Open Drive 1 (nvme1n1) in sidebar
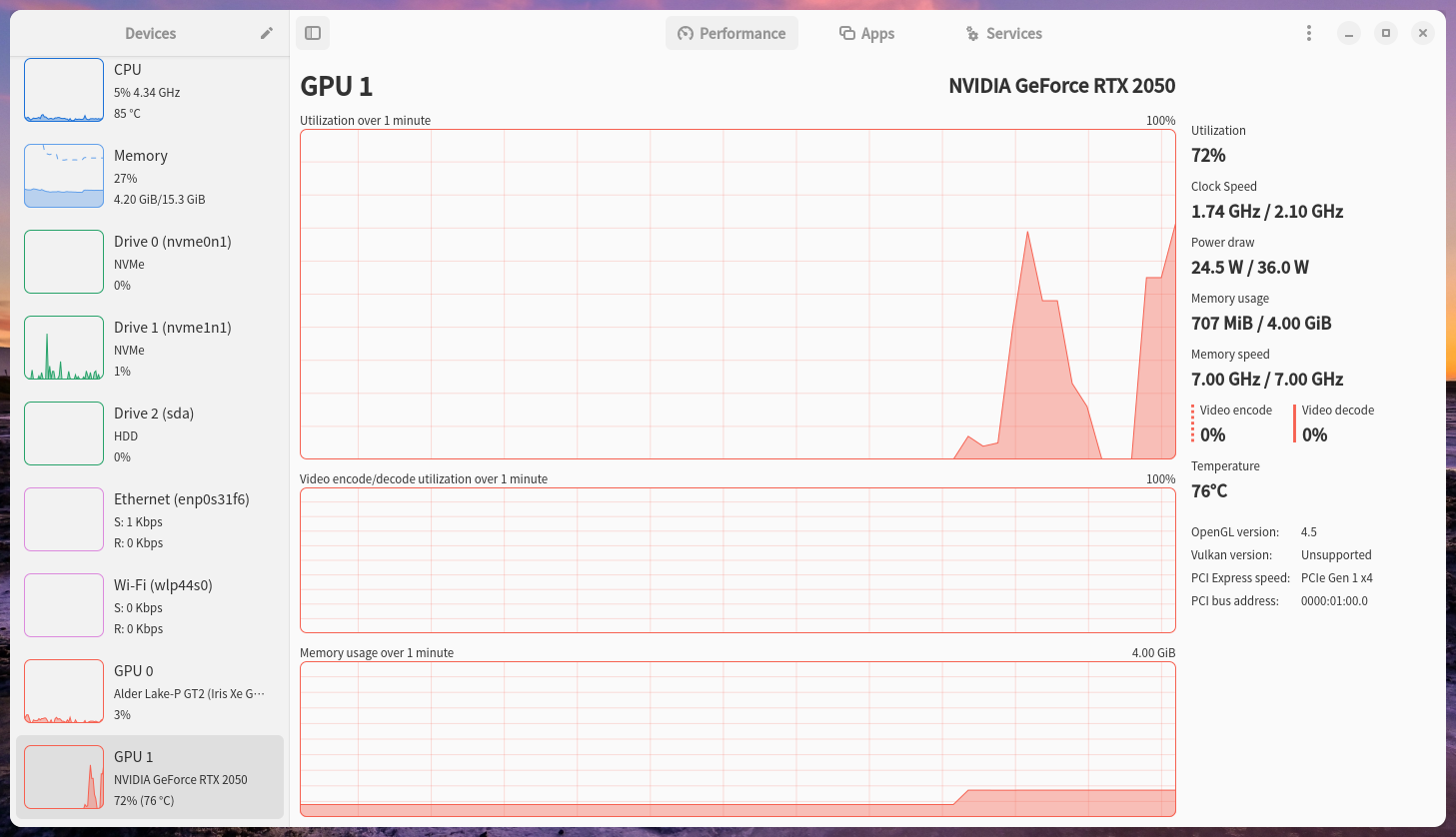Image resolution: width=1456 pixels, height=837 pixels. (150, 348)
